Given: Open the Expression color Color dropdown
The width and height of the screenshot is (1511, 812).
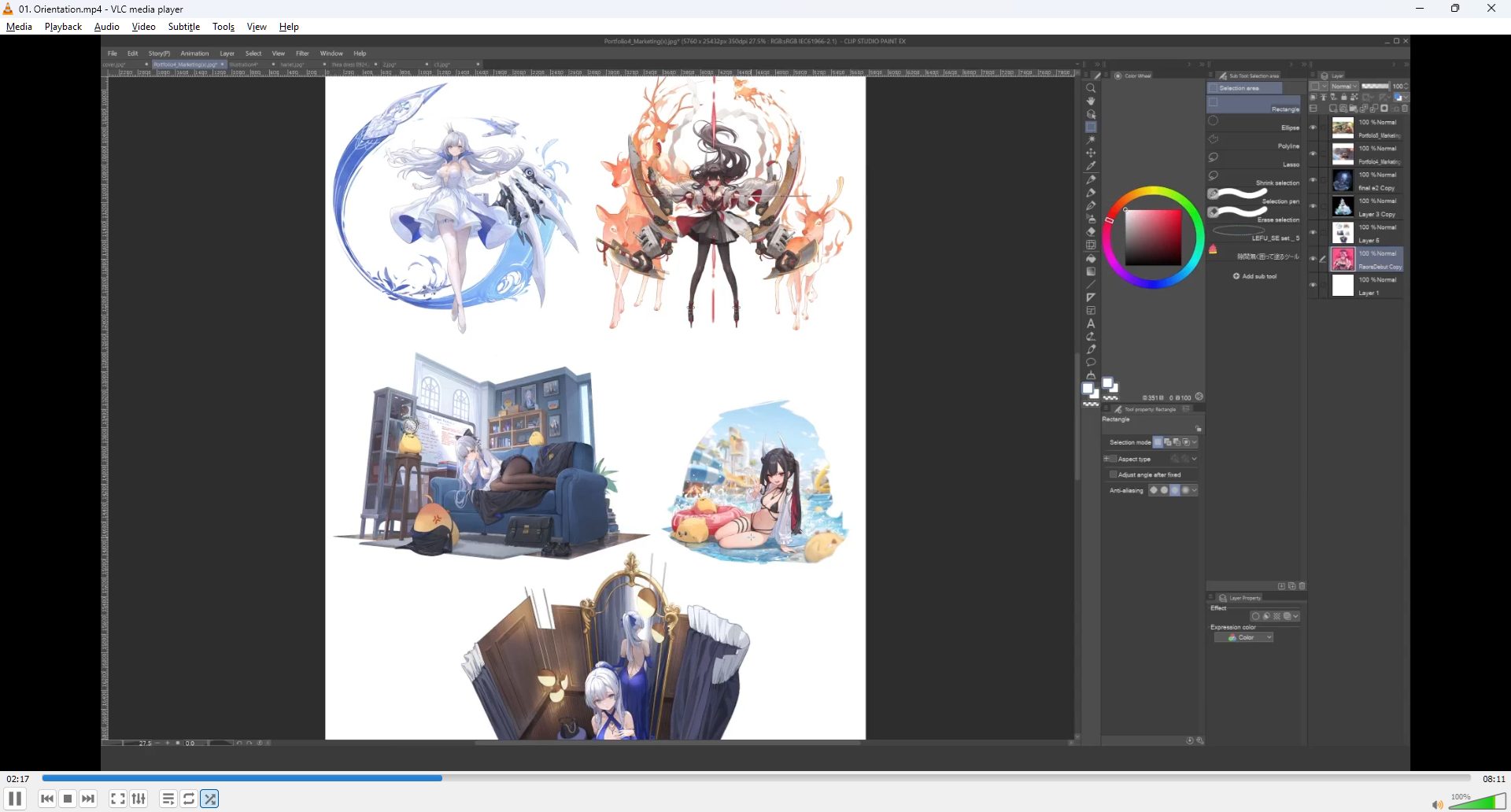Looking at the screenshot, I should (x=1244, y=637).
